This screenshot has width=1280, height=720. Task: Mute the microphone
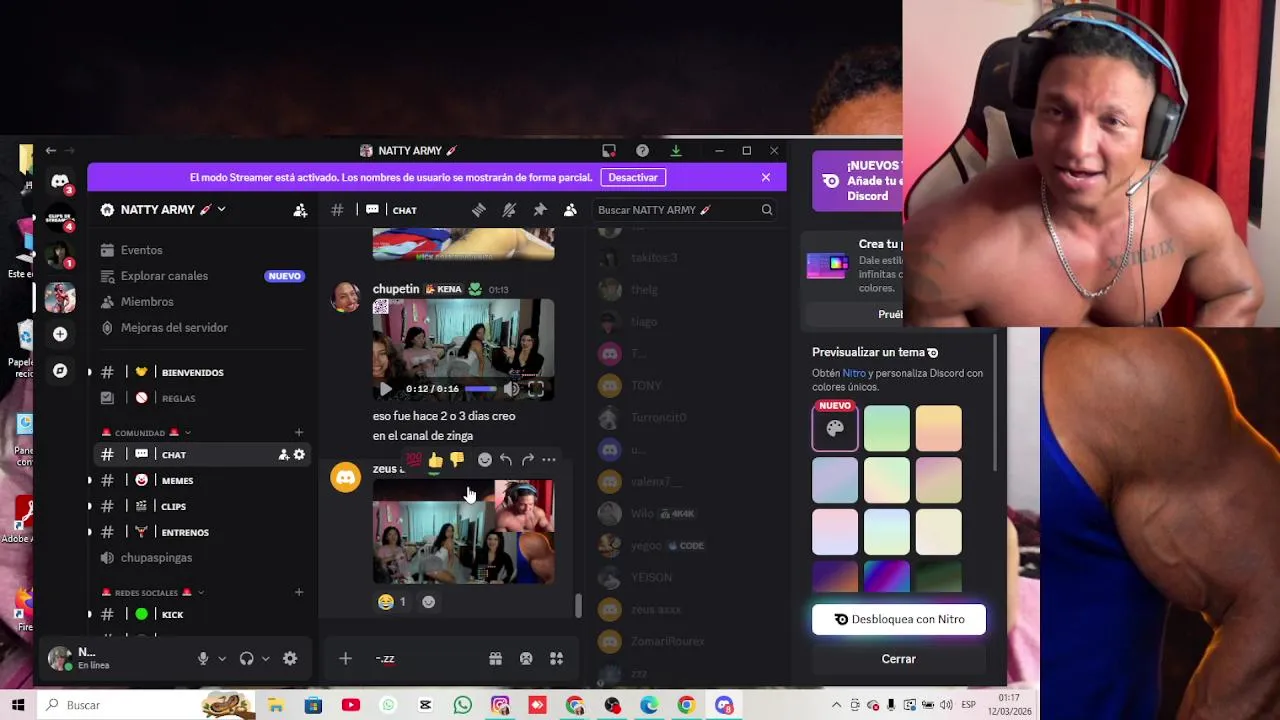(x=203, y=659)
